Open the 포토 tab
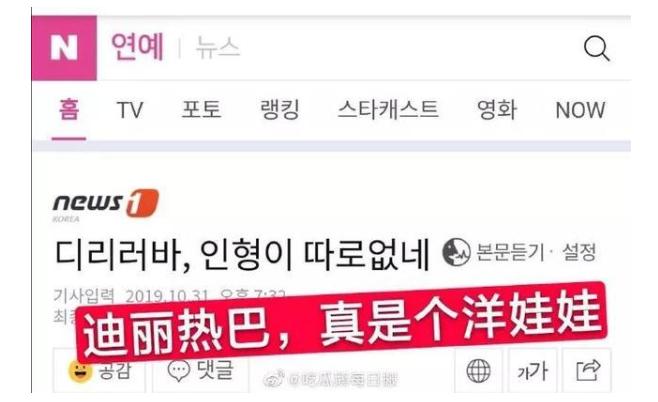This screenshot has height=402, width=658. (201, 110)
